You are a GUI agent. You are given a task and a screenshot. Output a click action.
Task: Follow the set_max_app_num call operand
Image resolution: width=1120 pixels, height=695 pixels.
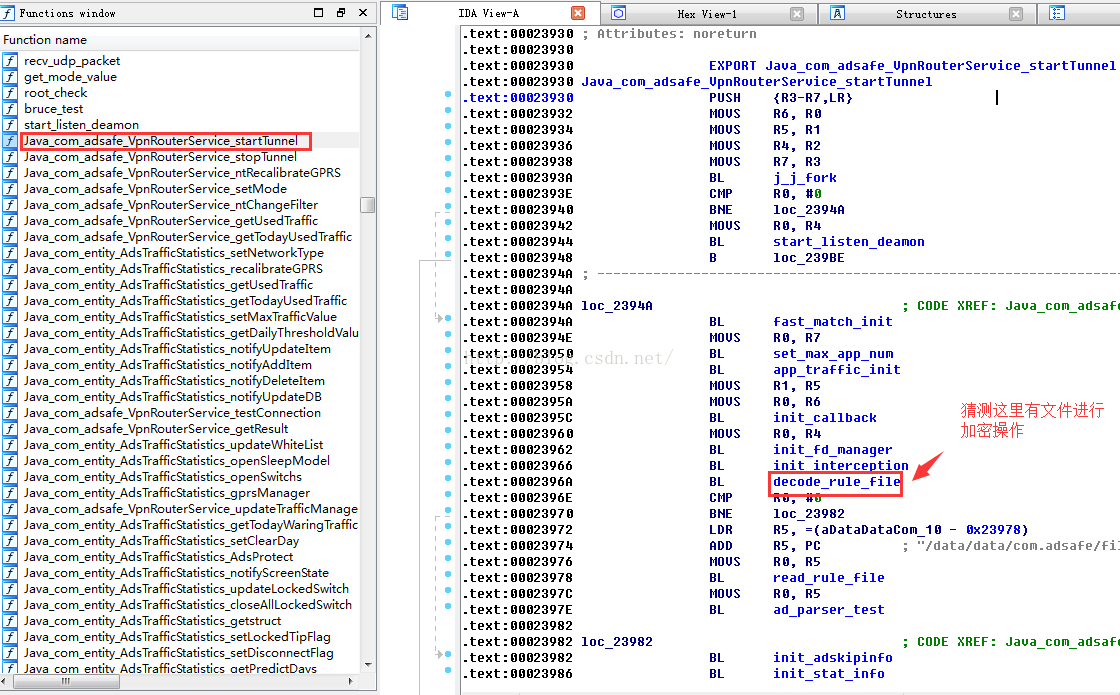pyautogui.click(x=833, y=354)
